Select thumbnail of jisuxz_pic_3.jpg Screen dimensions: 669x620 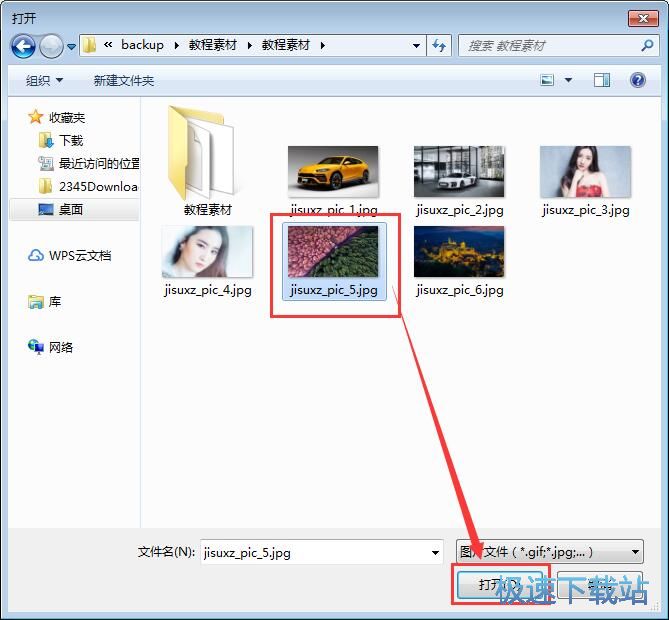(x=585, y=172)
